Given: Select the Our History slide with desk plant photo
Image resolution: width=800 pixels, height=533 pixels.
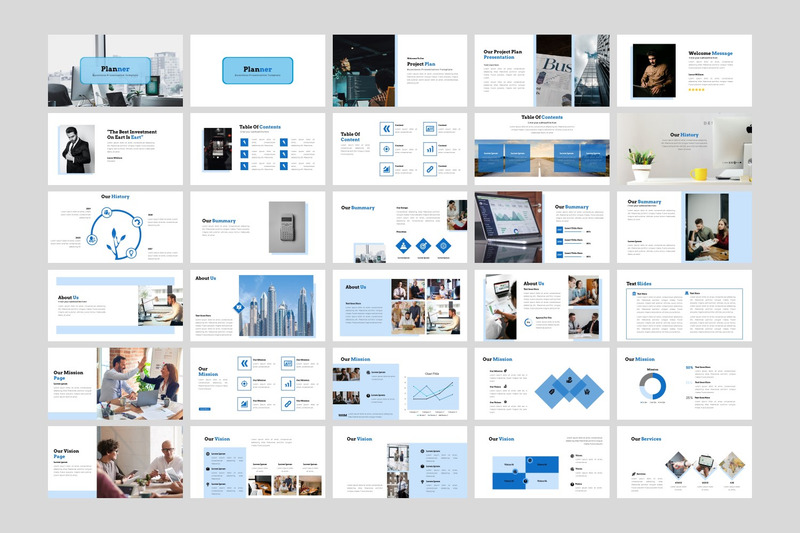Looking at the screenshot, I should [x=684, y=149].
